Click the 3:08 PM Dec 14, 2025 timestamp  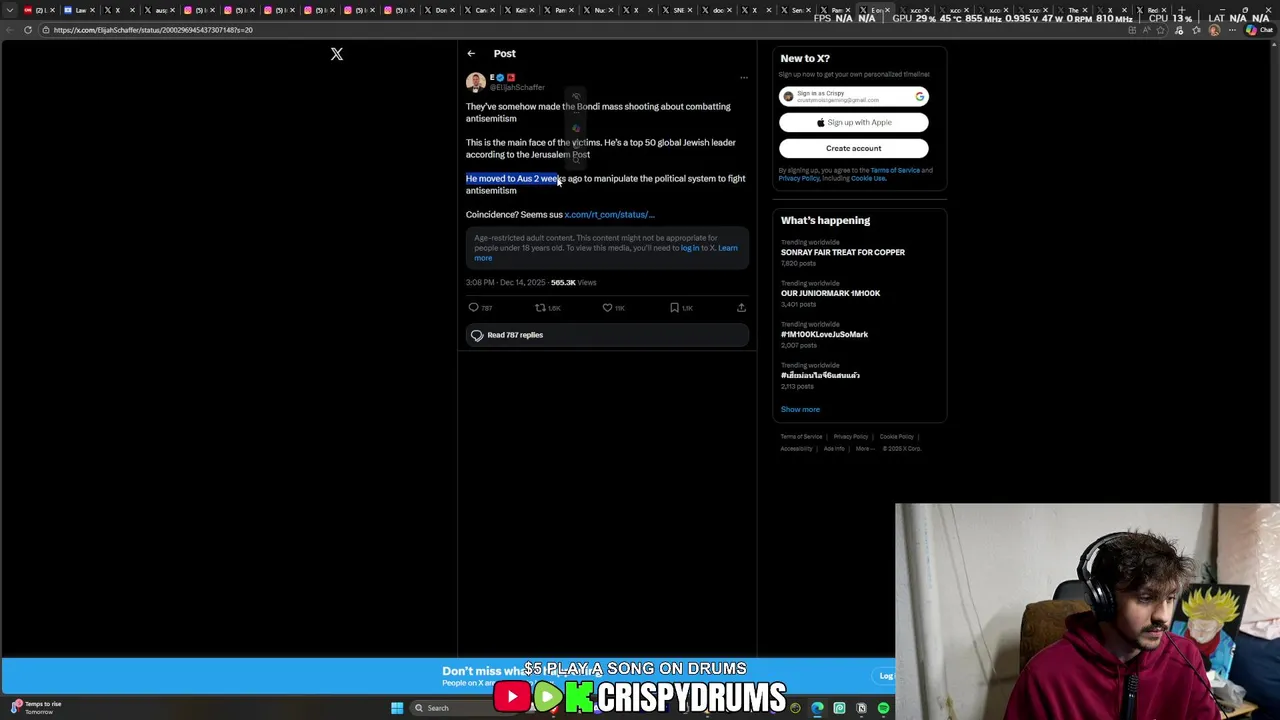click(506, 283)
